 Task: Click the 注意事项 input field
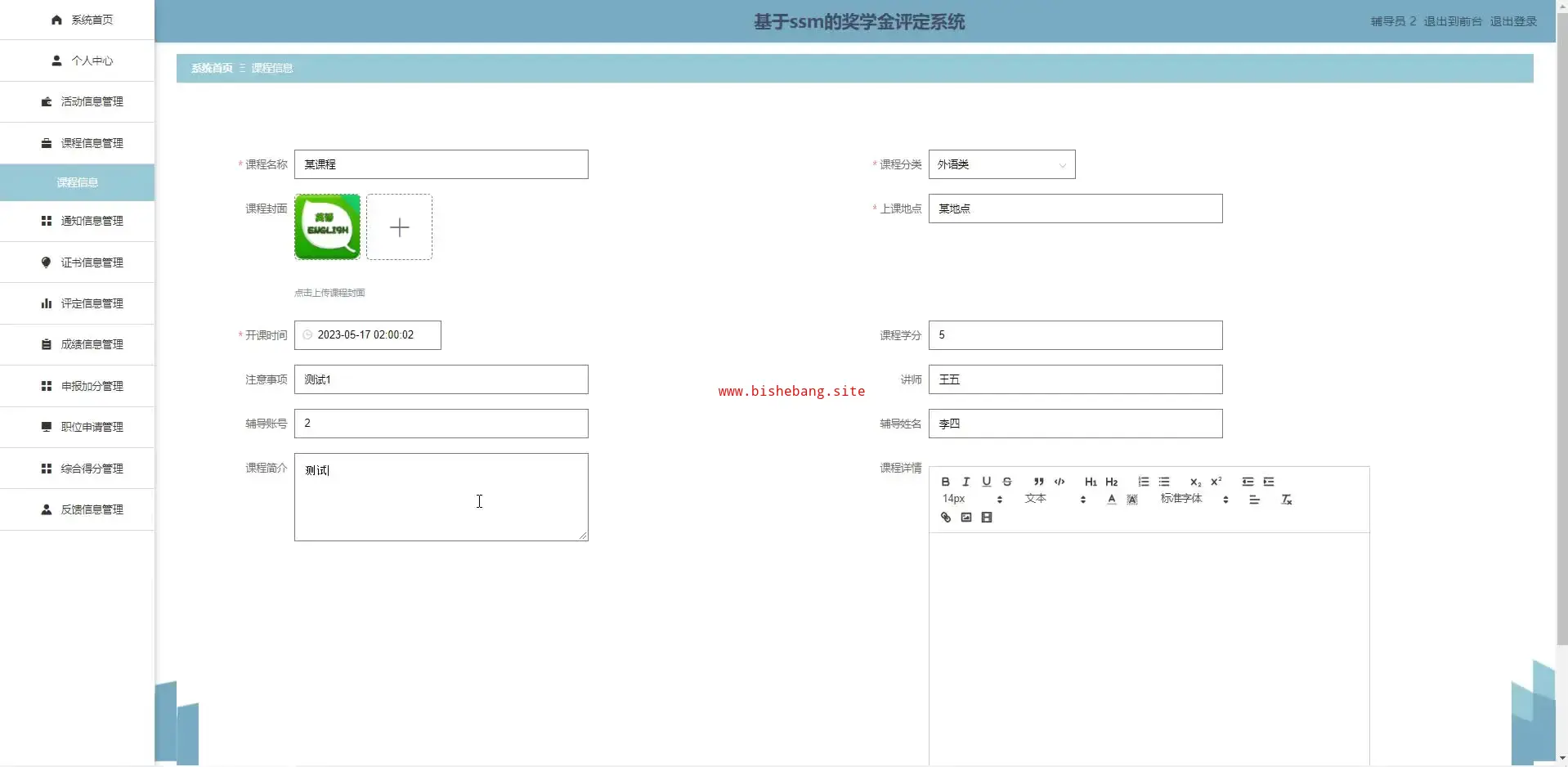coord(441,379)
